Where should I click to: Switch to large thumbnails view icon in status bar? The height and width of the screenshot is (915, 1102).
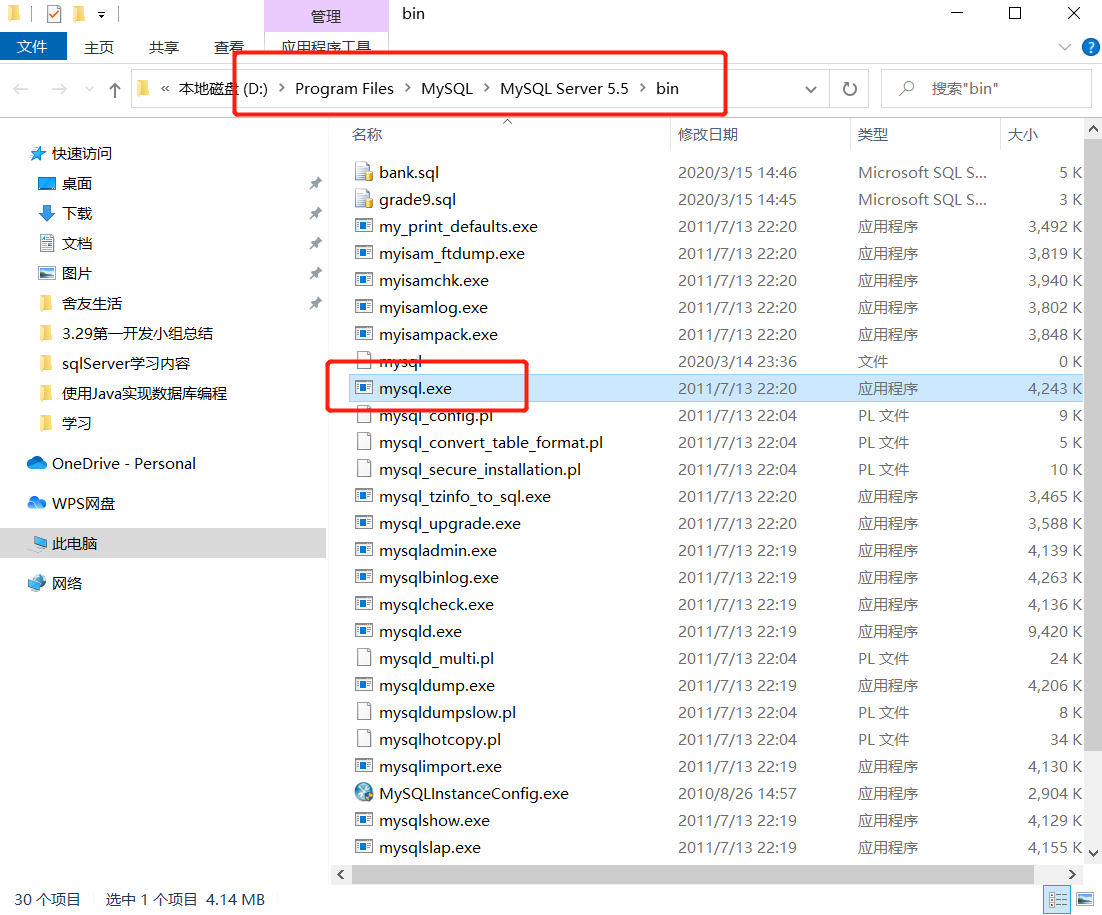tap(1085, 900)
